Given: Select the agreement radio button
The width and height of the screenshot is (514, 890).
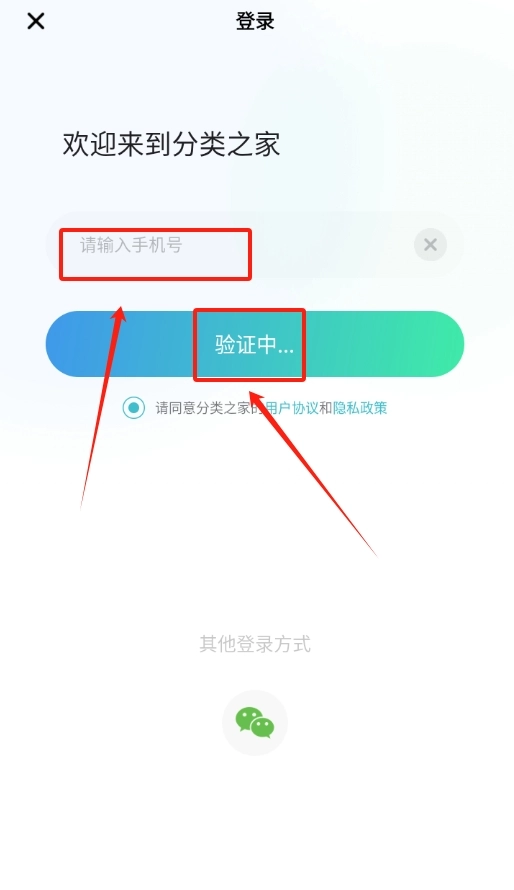Looking at the screenshot, I should tap(134, 408).
